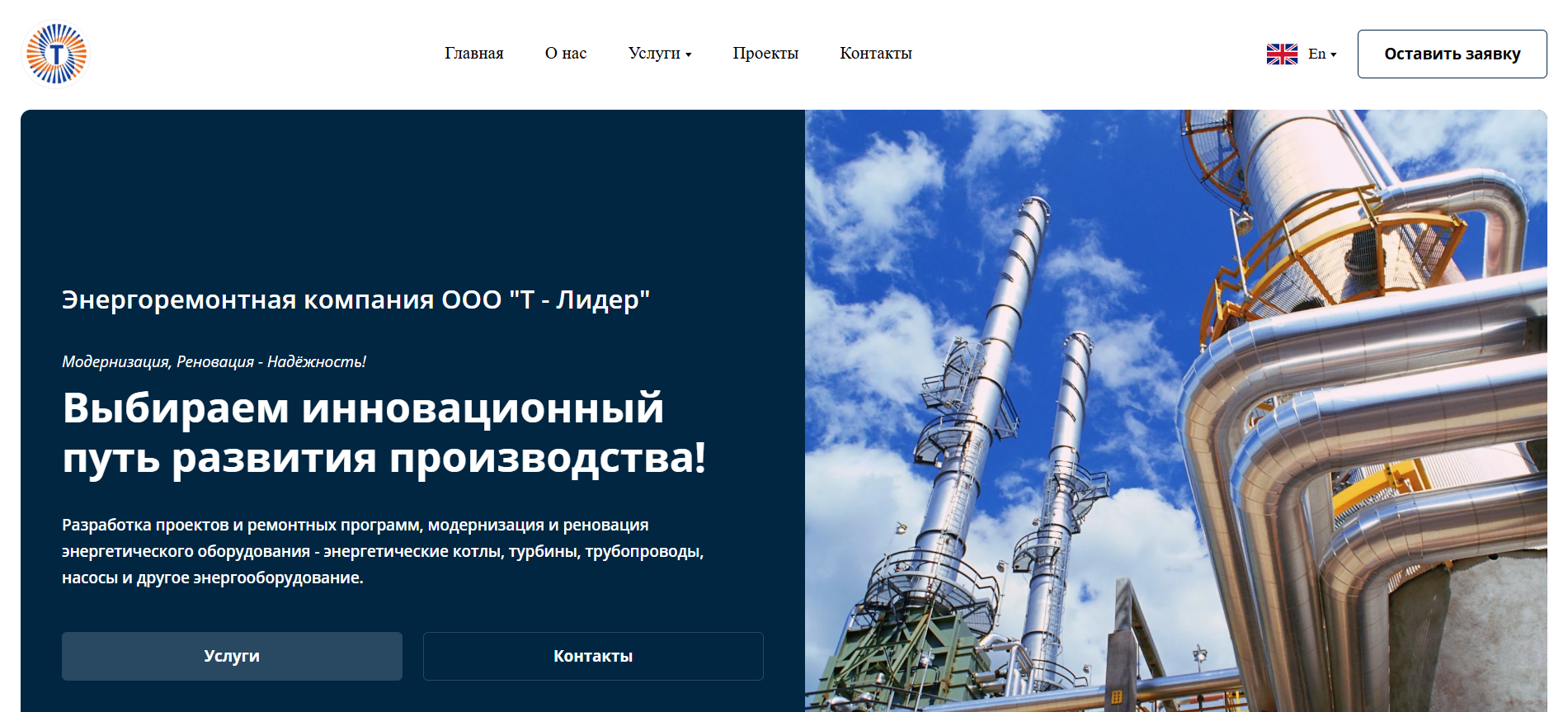This screenshot has height=712, width=1568.
Task: Click the Энергоремонтная компания ООО title text
Action: pos(356,299)
